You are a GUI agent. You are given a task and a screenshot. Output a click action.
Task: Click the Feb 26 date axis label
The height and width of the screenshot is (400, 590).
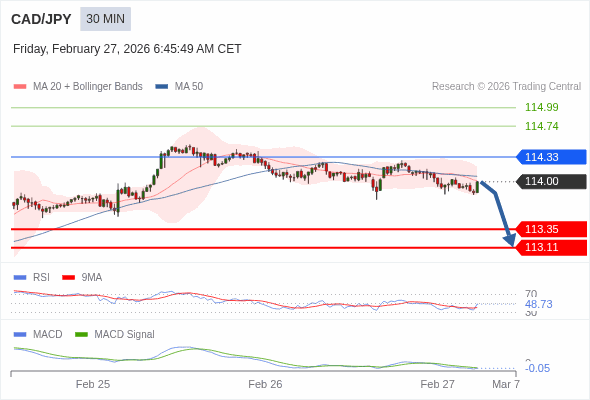[265, 384]
